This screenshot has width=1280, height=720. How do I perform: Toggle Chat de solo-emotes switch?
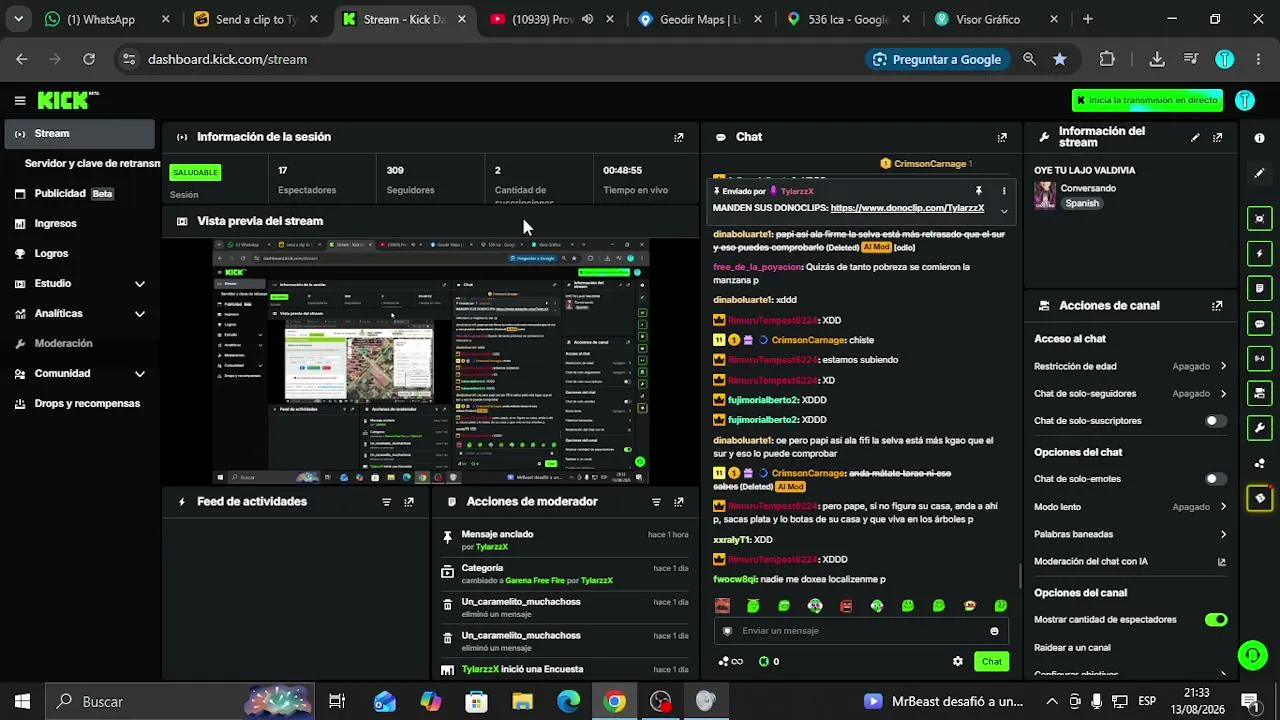click(x=1215, y=479)
